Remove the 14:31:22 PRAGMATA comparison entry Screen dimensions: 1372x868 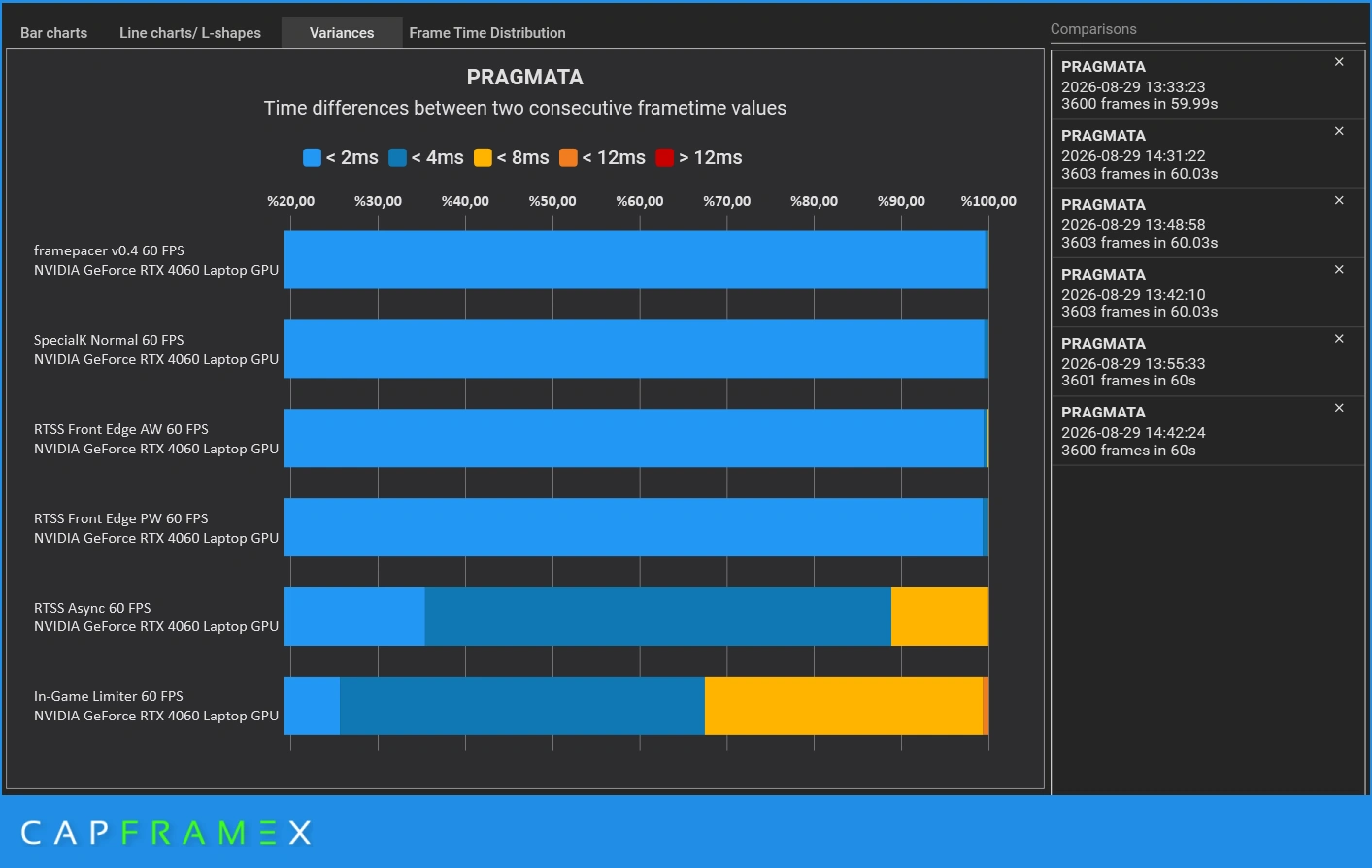click(1339, 131)
